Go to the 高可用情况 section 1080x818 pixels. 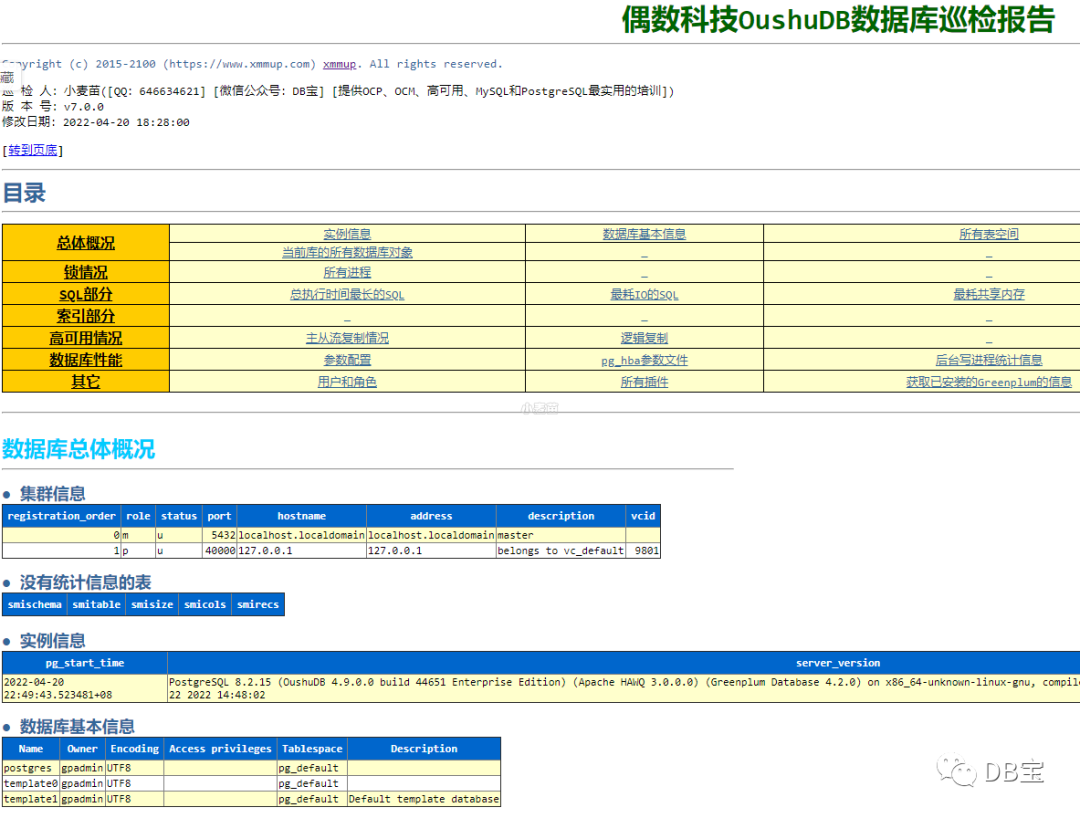(85, 338)
